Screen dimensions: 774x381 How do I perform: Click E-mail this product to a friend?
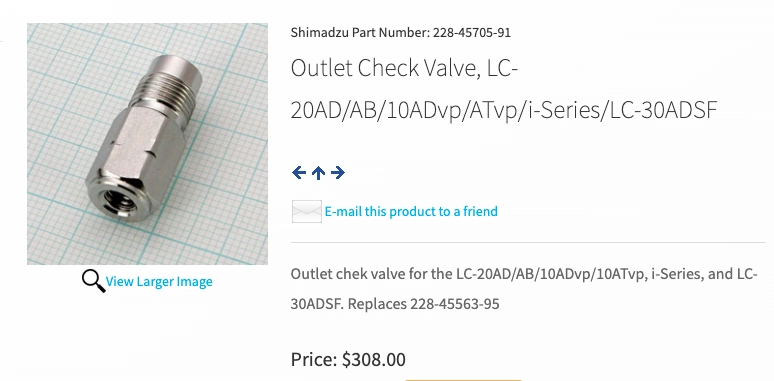coord(411,211)
